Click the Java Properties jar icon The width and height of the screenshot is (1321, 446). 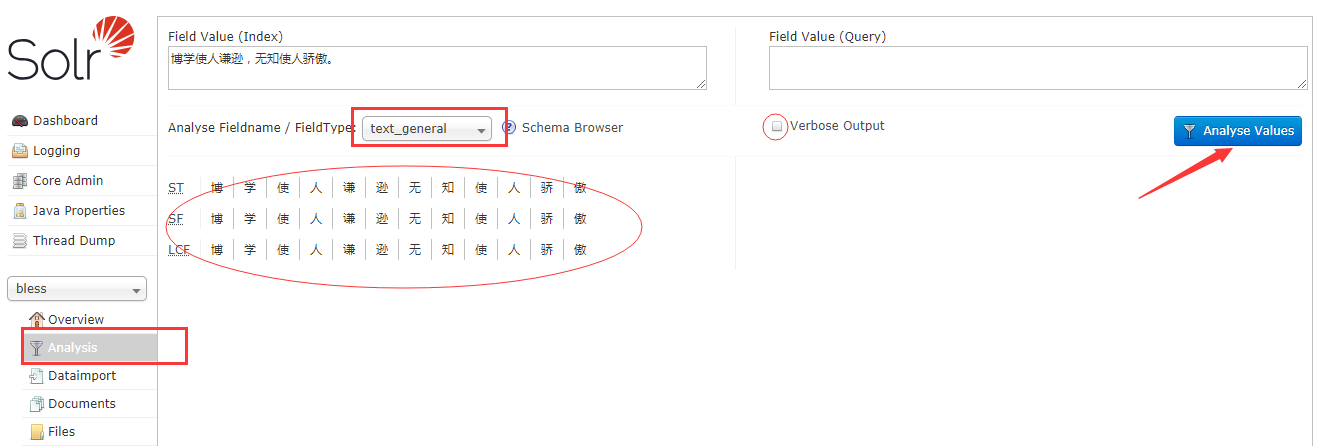(x=19, y=211)
